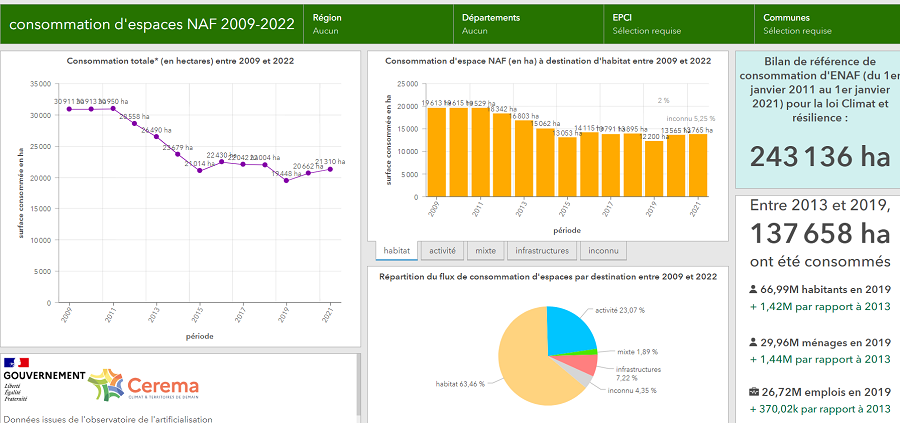Screen dimensions: 900x423
Task: Click the 2015 data point on line chart
Action: 200,170
